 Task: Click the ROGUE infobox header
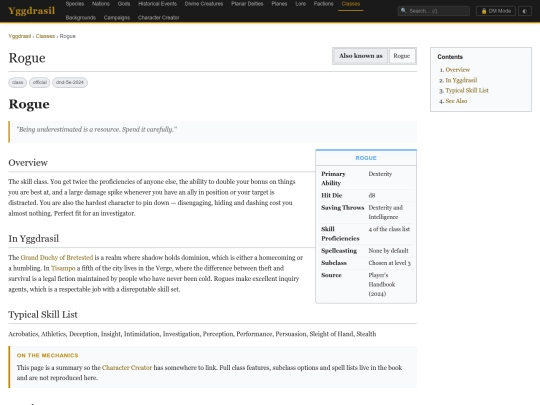coord(366,158)
